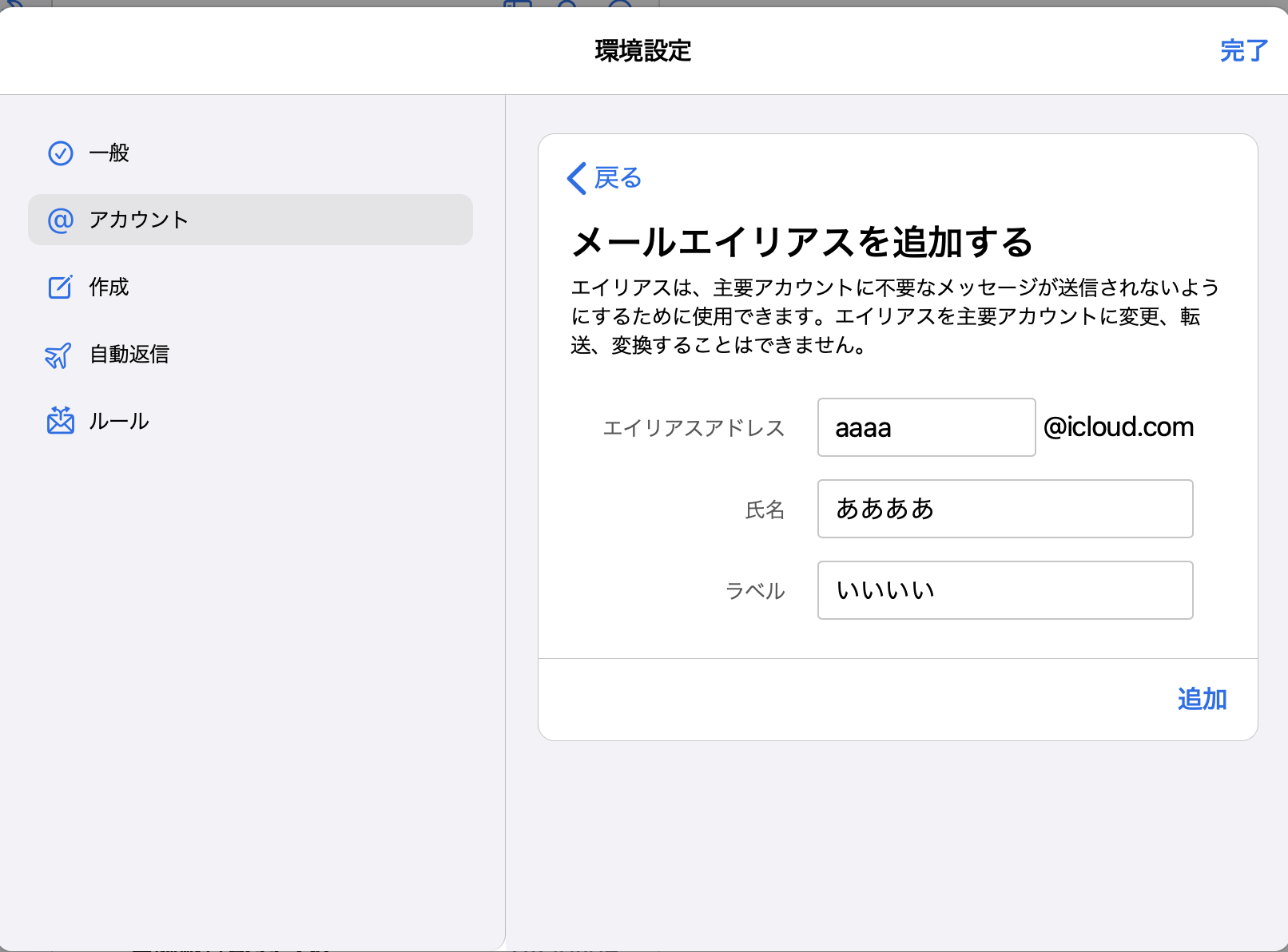Click the エイリアスアドレス field label
Viewport: 1288px width, 952px height.
[694, 428]
